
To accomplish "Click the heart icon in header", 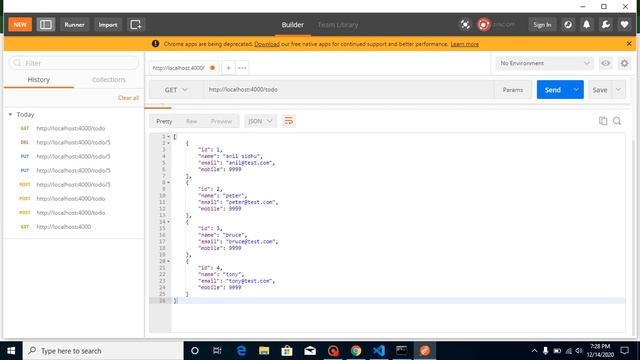I will 624,25.
